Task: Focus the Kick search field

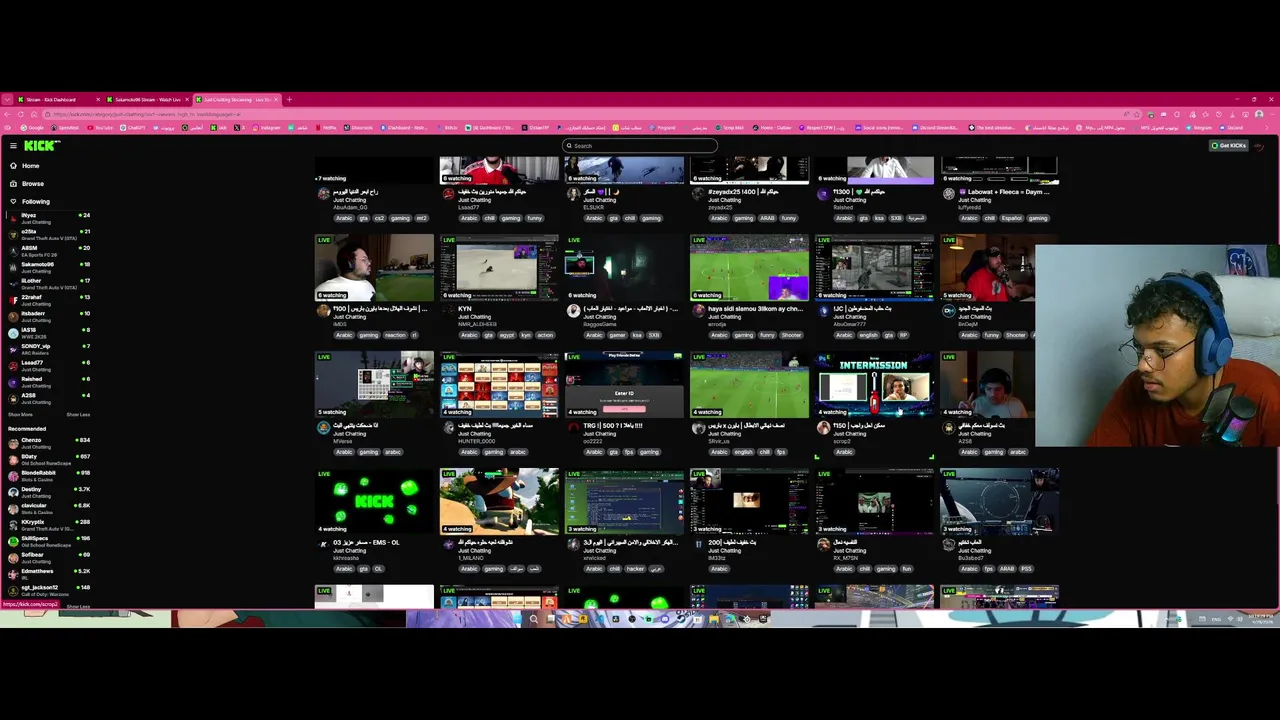Action: click(640, 146)
